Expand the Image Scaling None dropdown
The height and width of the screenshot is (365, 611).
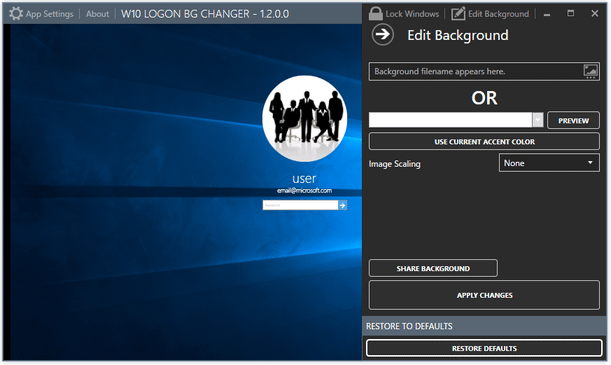[549, 163]
